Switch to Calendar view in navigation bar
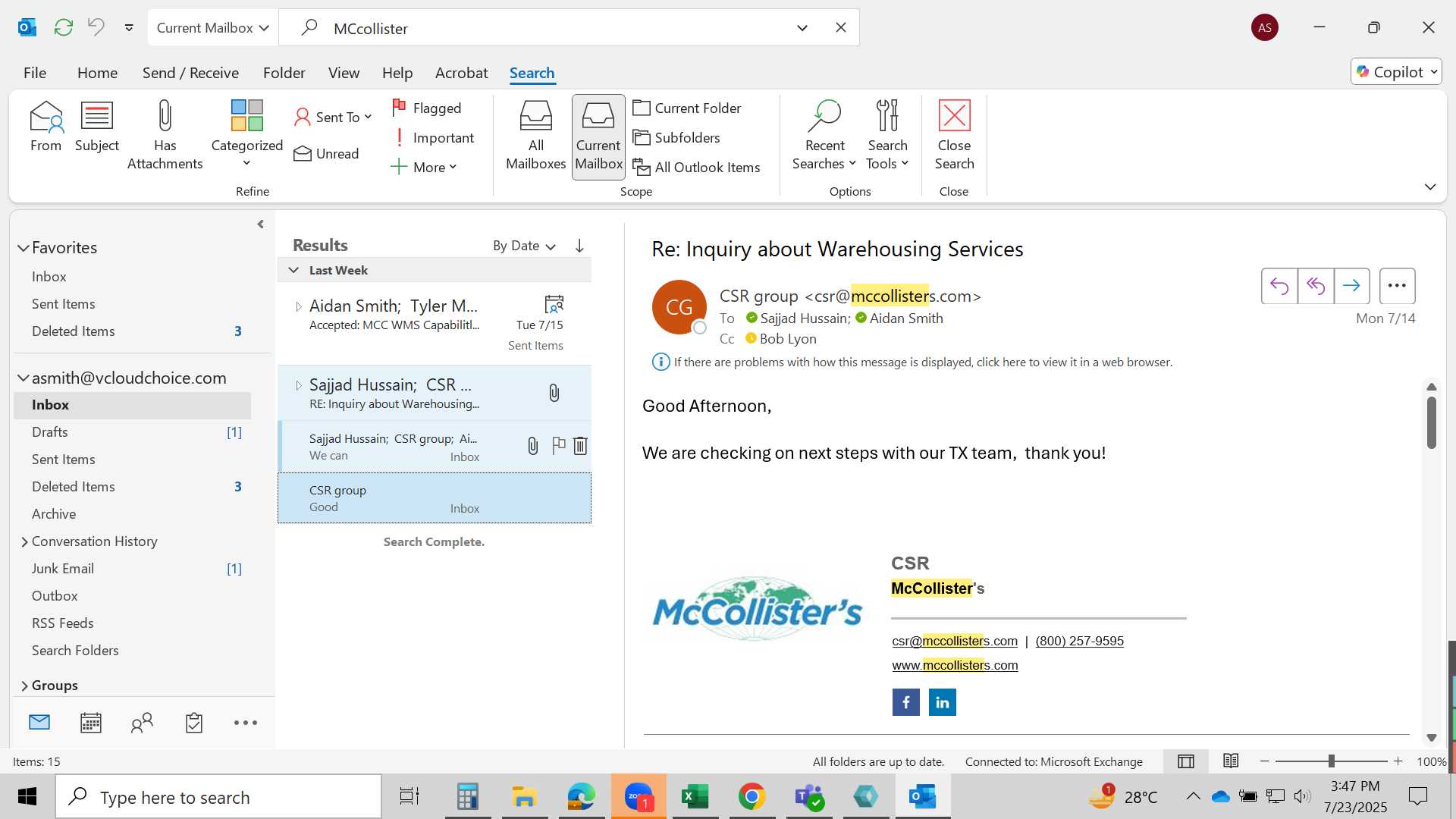Image resolution: width=1456 pixels, height=819 pixels. tap(91, 723)
